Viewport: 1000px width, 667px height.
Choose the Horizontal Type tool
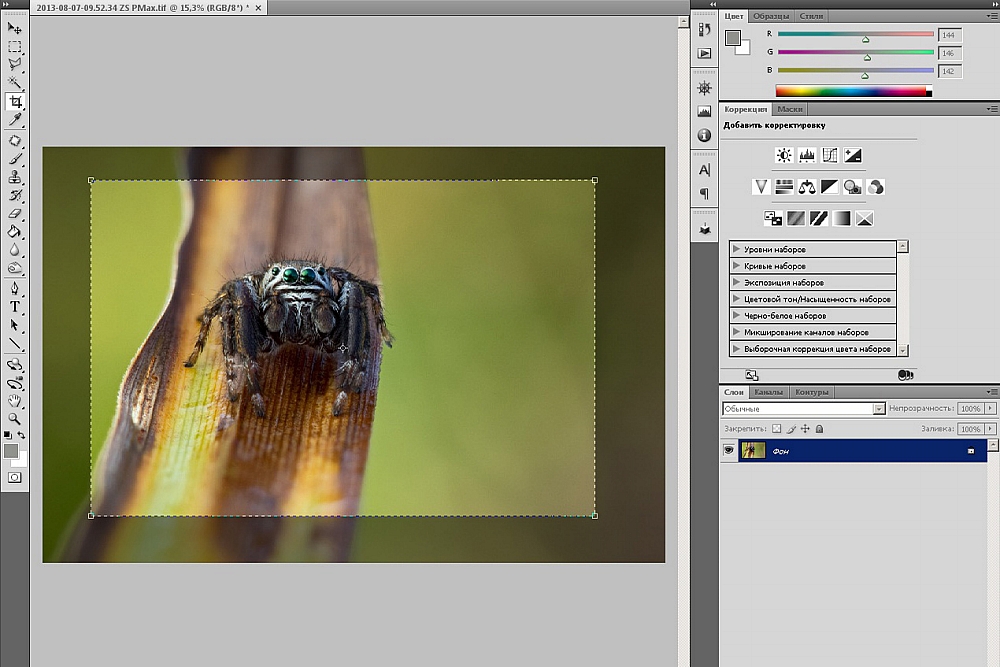point(15,307)
